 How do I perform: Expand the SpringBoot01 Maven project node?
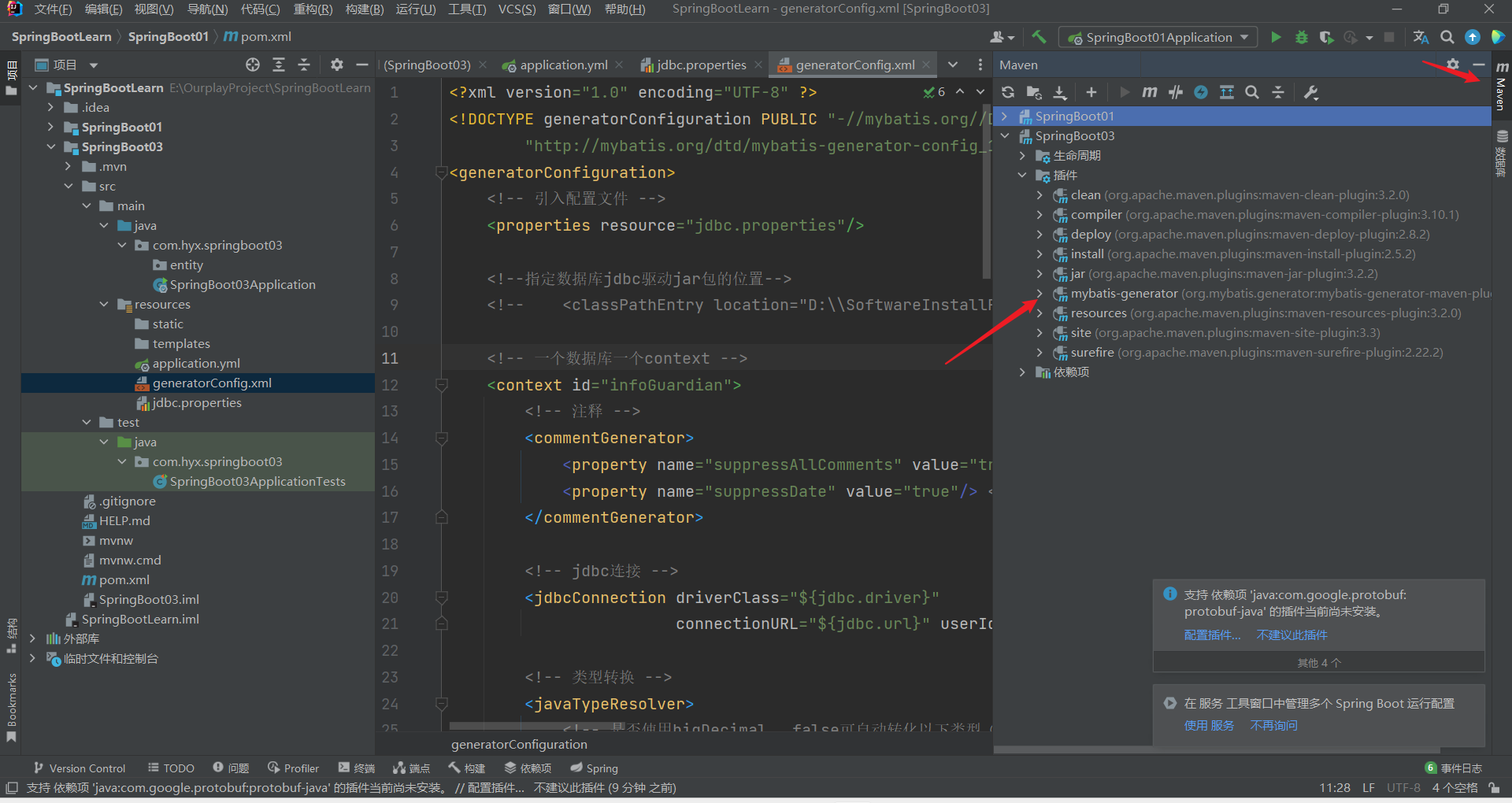pos(1005,117)
